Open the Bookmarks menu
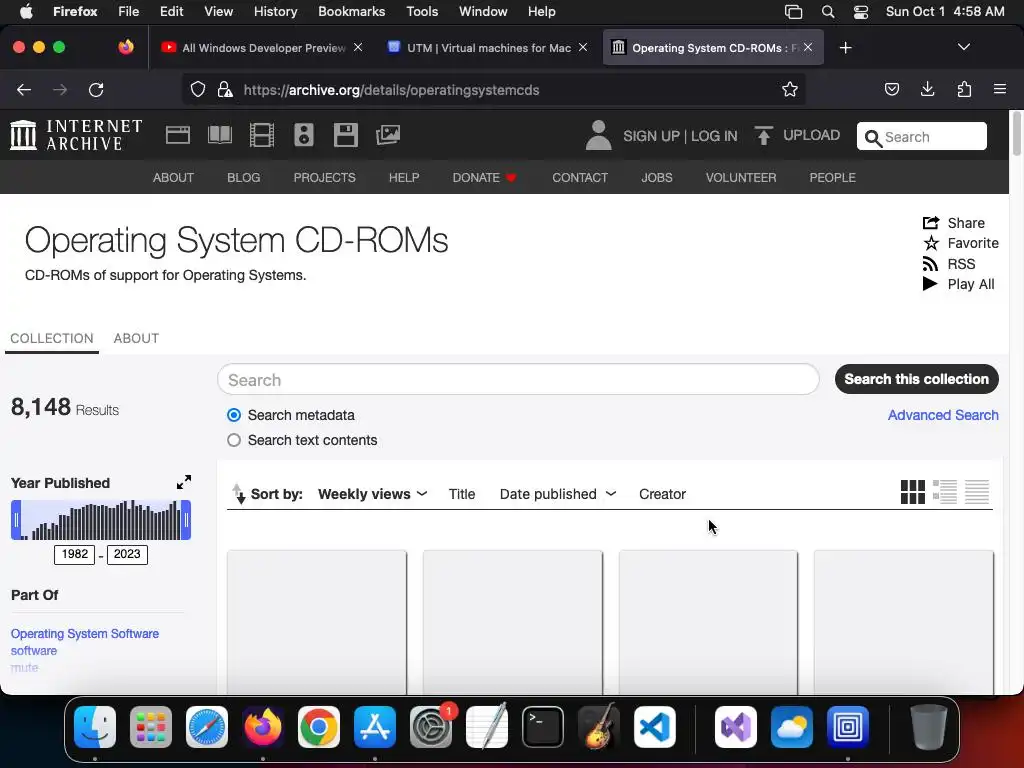 click(351, 12)
